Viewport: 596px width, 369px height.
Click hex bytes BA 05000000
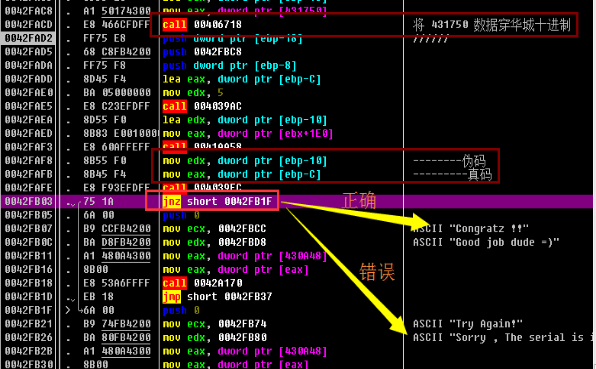pyautogui.click(x=116, y=93)
